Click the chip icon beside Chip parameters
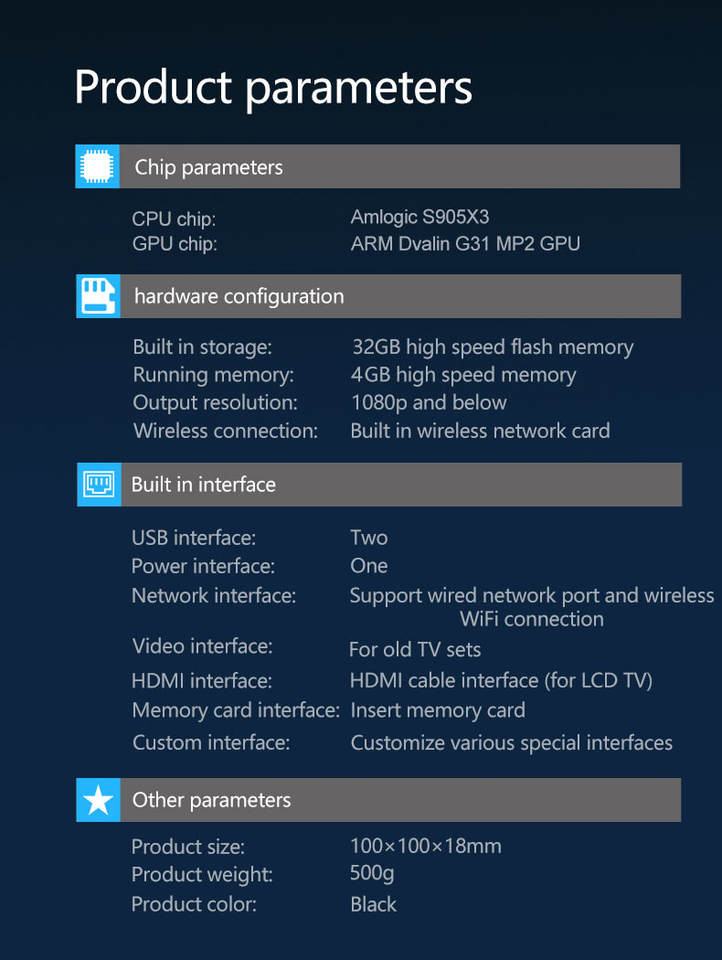 point(97,167)
